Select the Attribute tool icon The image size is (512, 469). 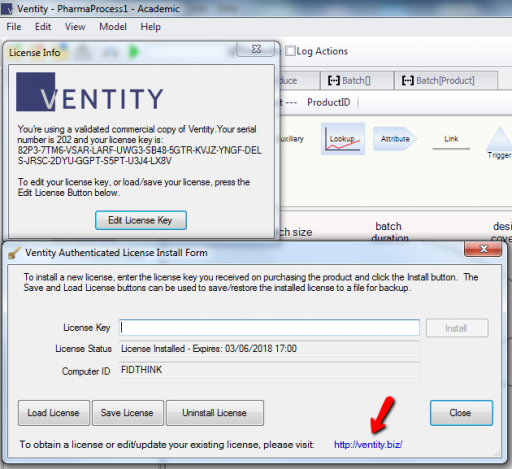point(395,139)
